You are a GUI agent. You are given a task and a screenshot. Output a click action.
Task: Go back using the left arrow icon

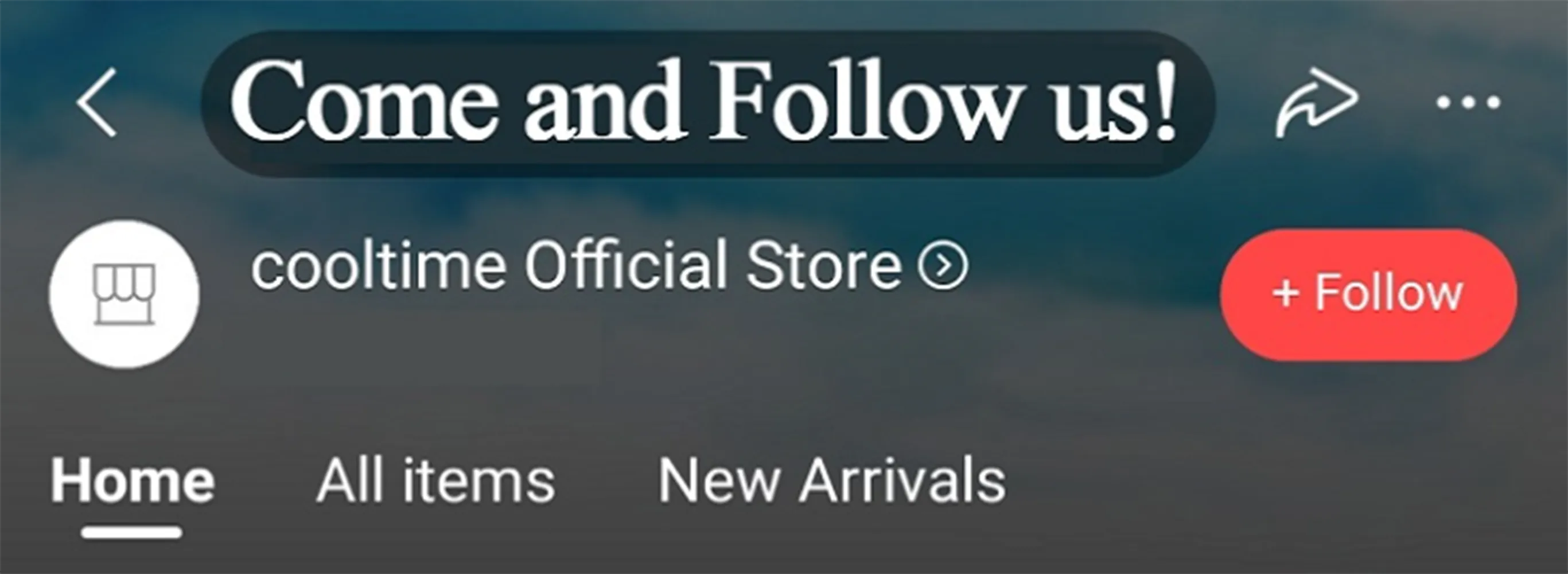[96, 102]
